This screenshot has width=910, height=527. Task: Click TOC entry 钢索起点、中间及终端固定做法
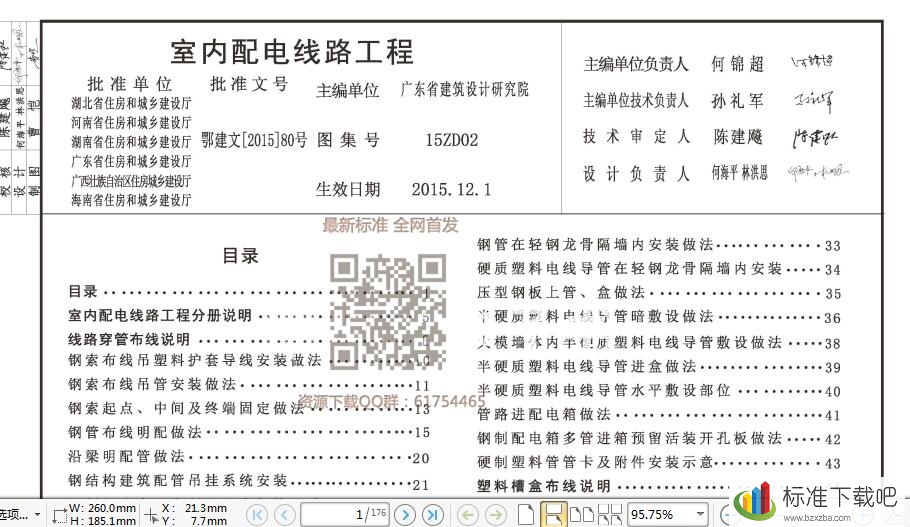pyautogui.click(x=248, y=409)
